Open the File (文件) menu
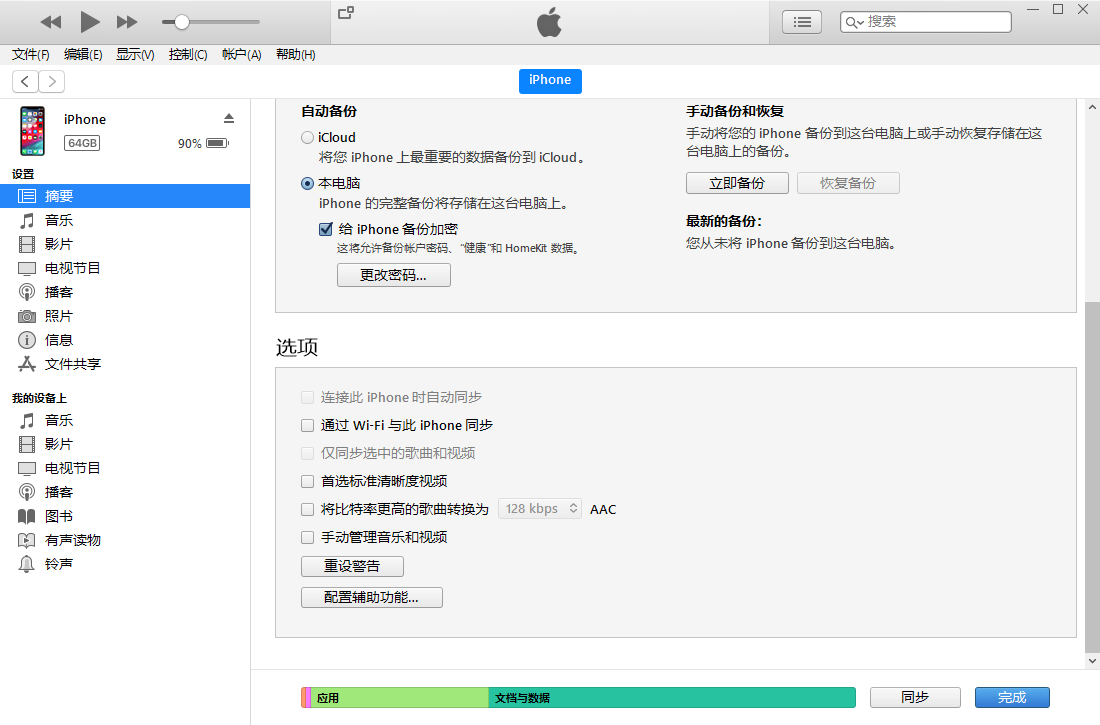Viewport: 1100px width, 725px height. point(30,55)
